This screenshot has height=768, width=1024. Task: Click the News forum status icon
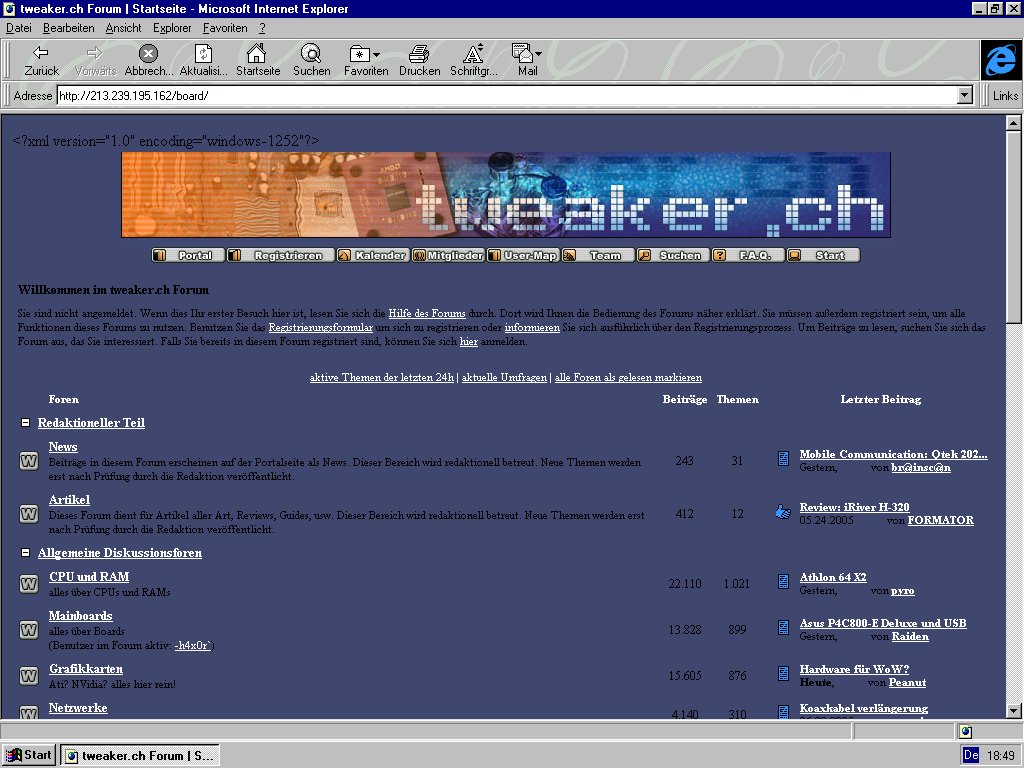29,461
